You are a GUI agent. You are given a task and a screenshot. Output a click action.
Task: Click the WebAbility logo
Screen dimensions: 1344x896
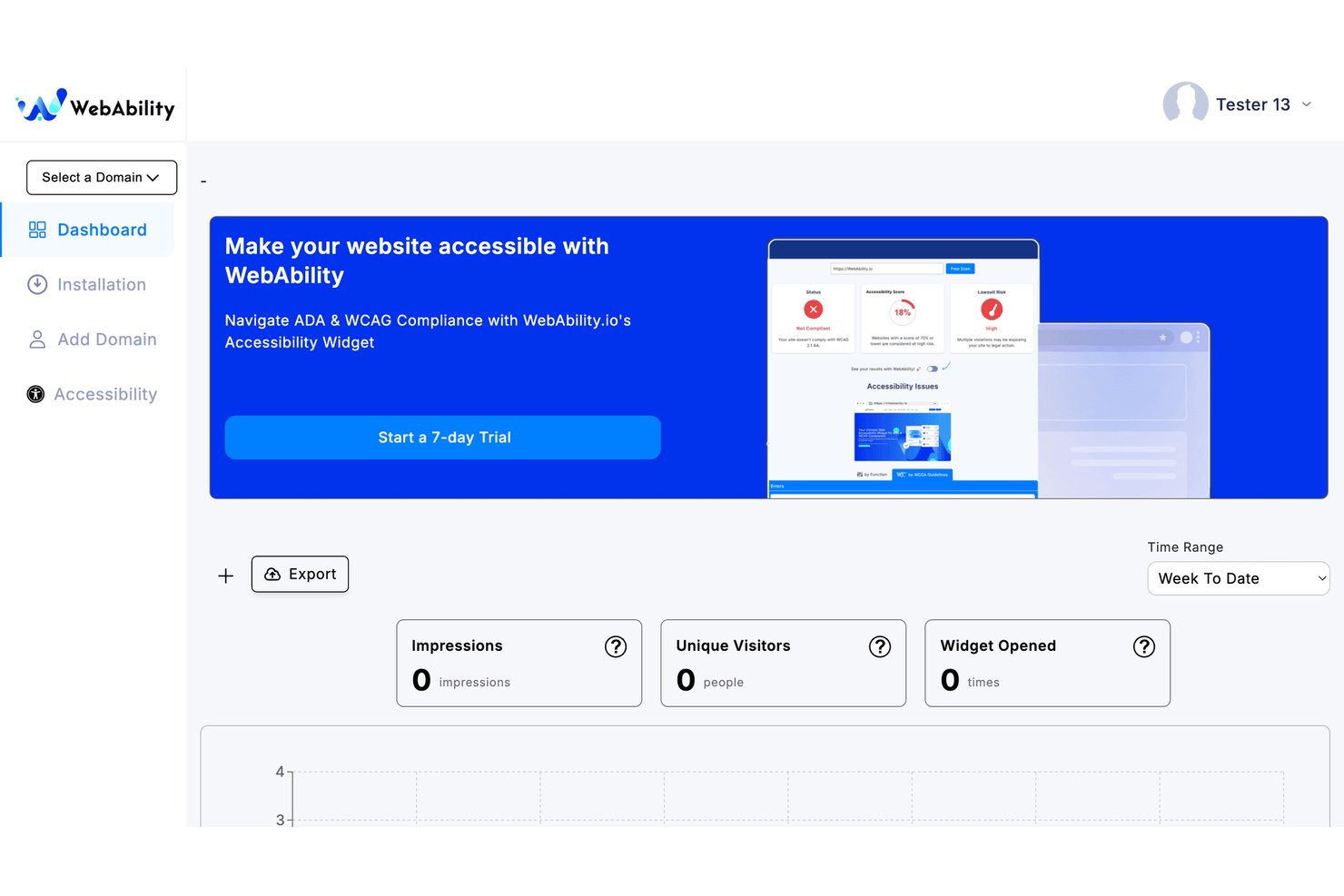pos(95,106)
